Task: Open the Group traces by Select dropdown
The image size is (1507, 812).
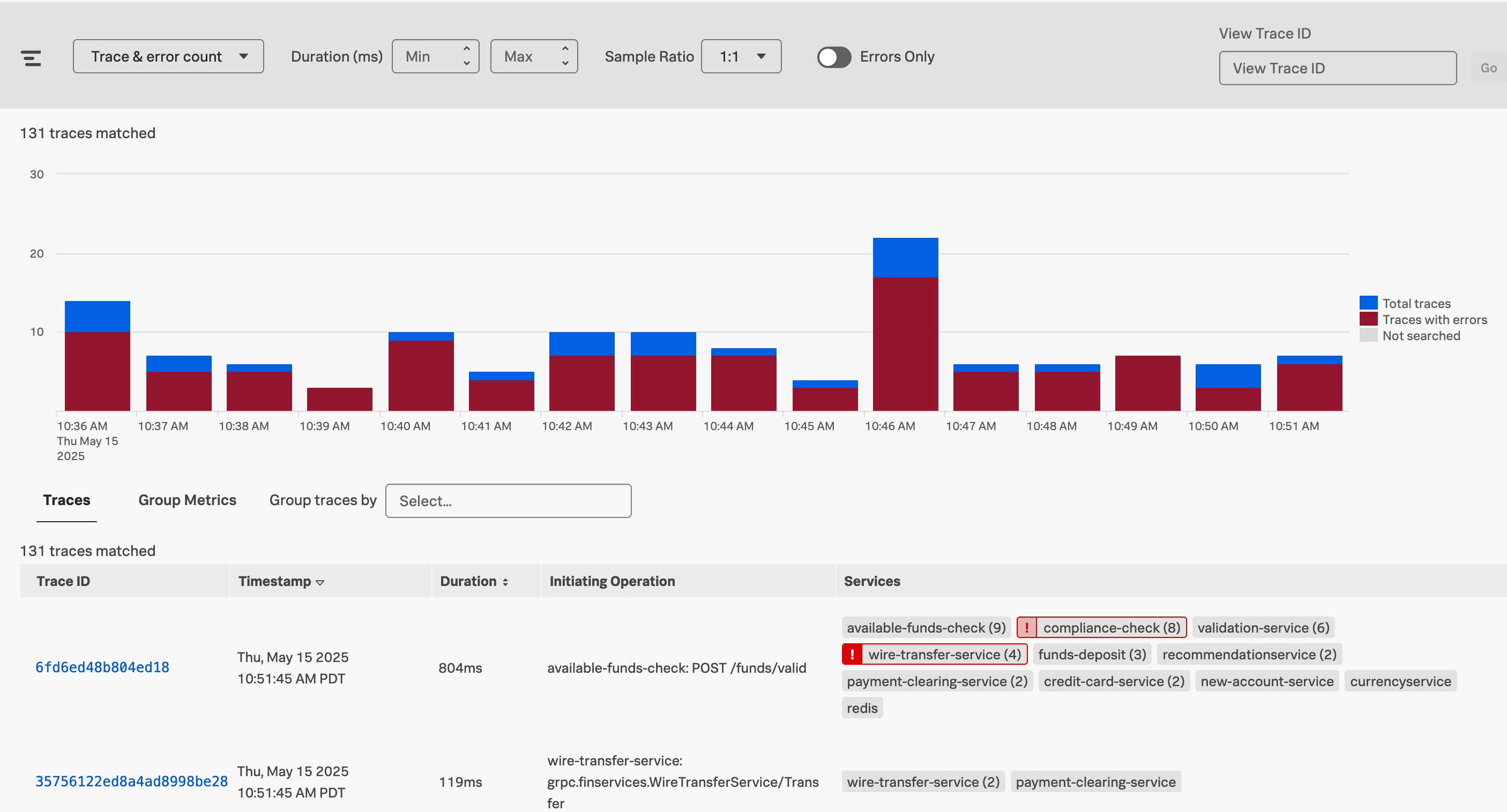Action: [508, 500]
